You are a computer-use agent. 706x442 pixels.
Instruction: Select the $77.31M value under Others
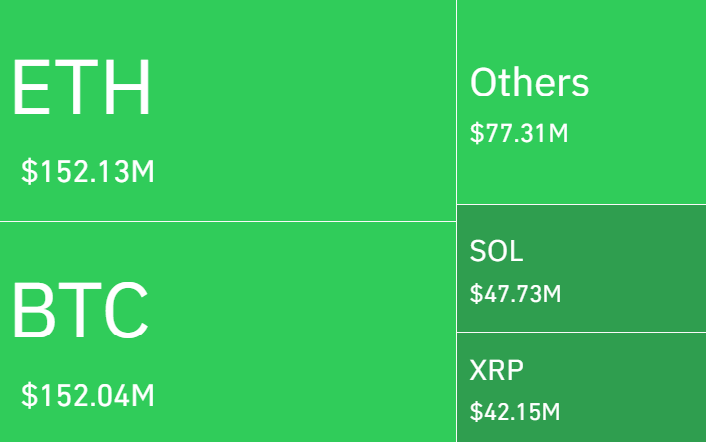pyautogui.click(x=519, y=132)
